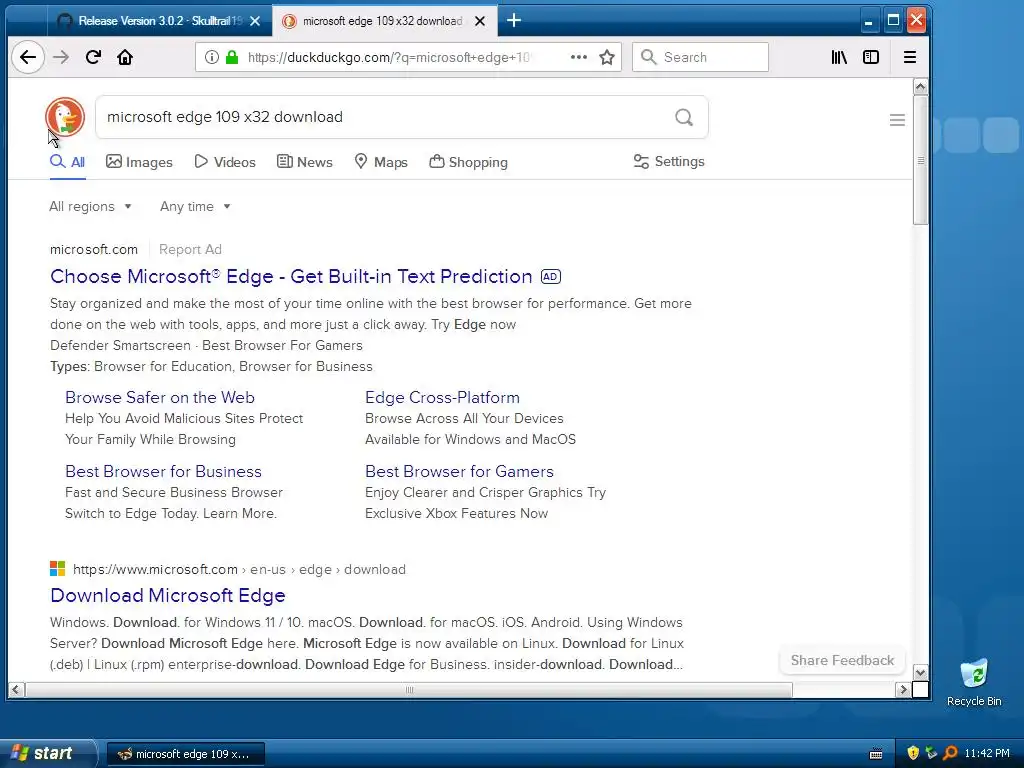This screenshot has height=768, width=1024.
Task: Switch to Images results
Action: point(140,162)
